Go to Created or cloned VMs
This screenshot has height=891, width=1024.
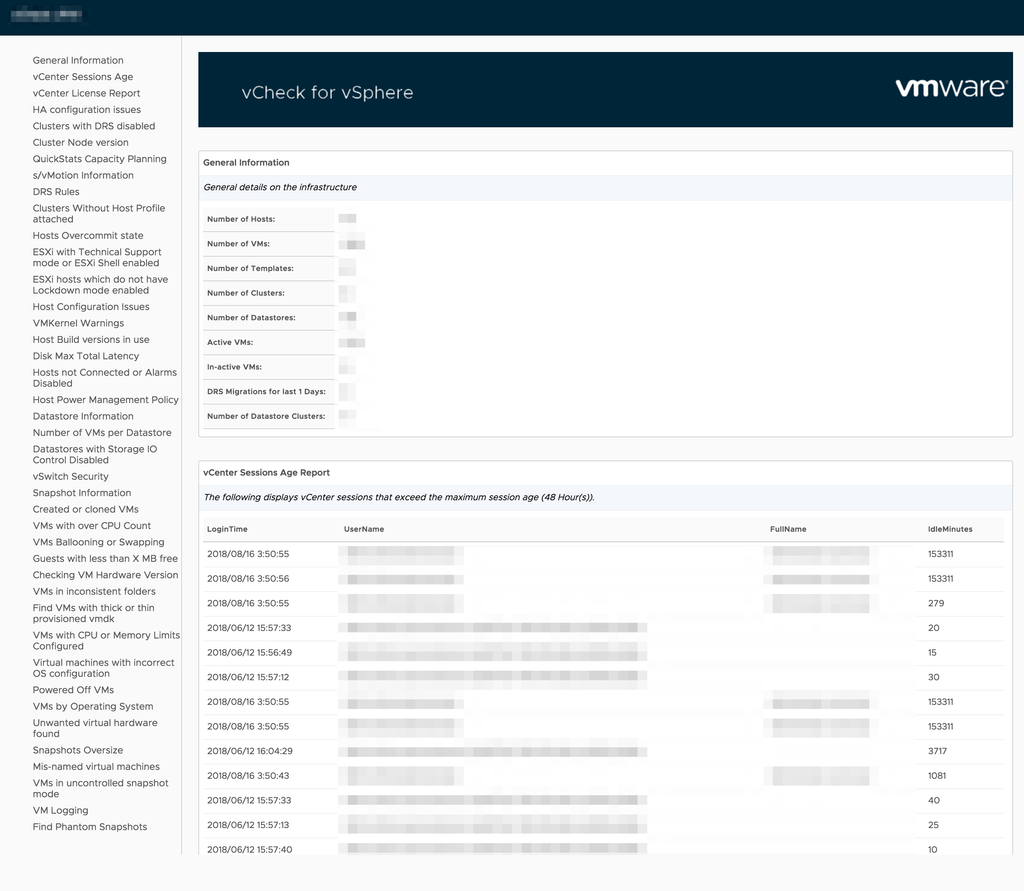coord(86,509)
